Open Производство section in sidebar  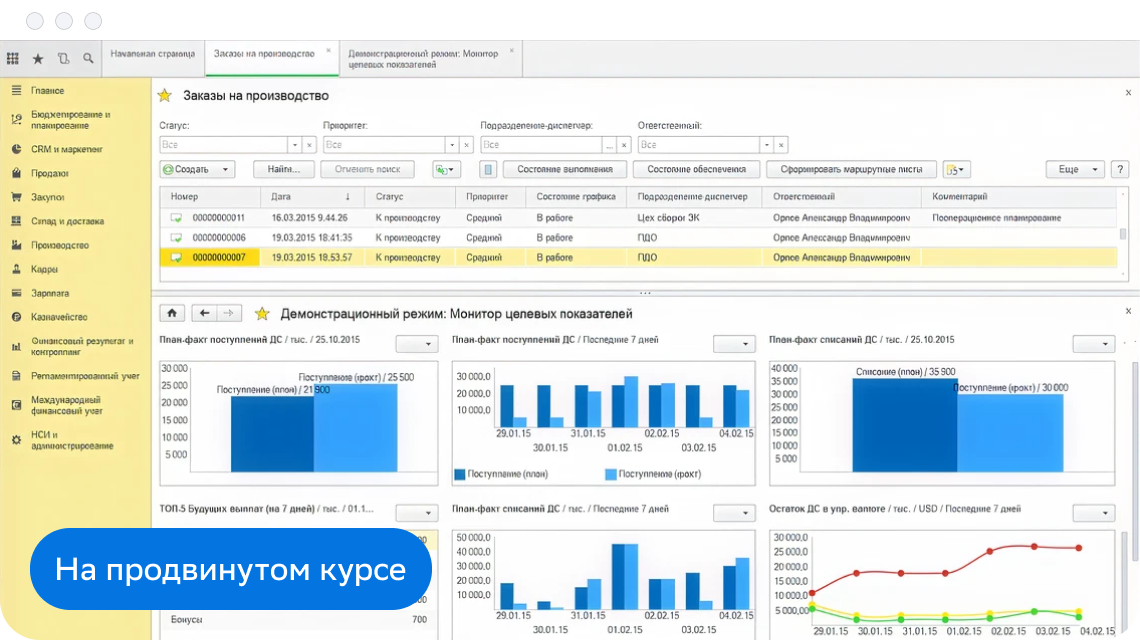60,245
